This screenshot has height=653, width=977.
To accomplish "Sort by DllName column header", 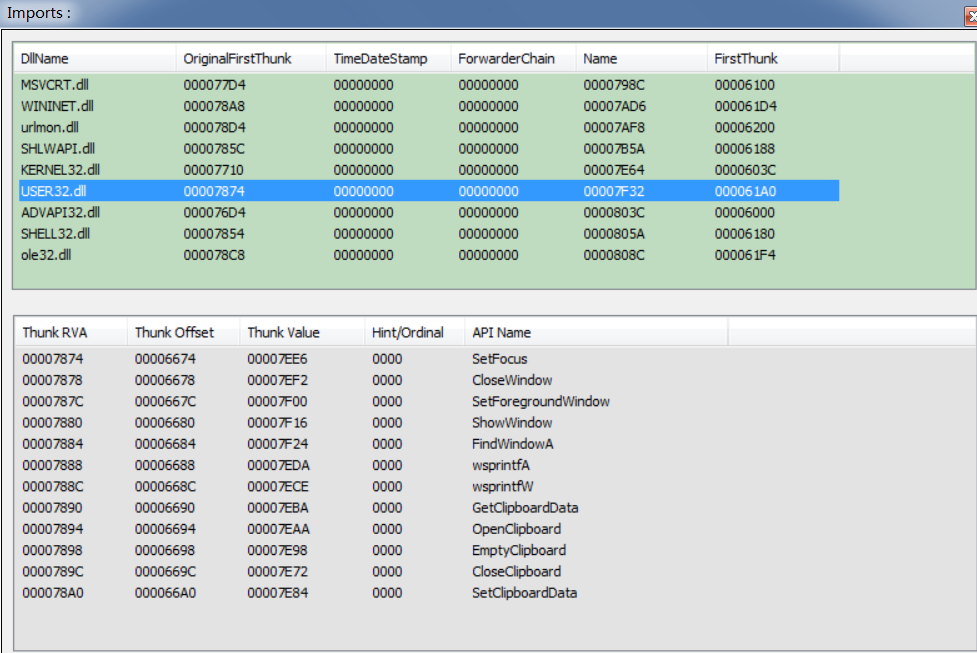I will [94, 59].
